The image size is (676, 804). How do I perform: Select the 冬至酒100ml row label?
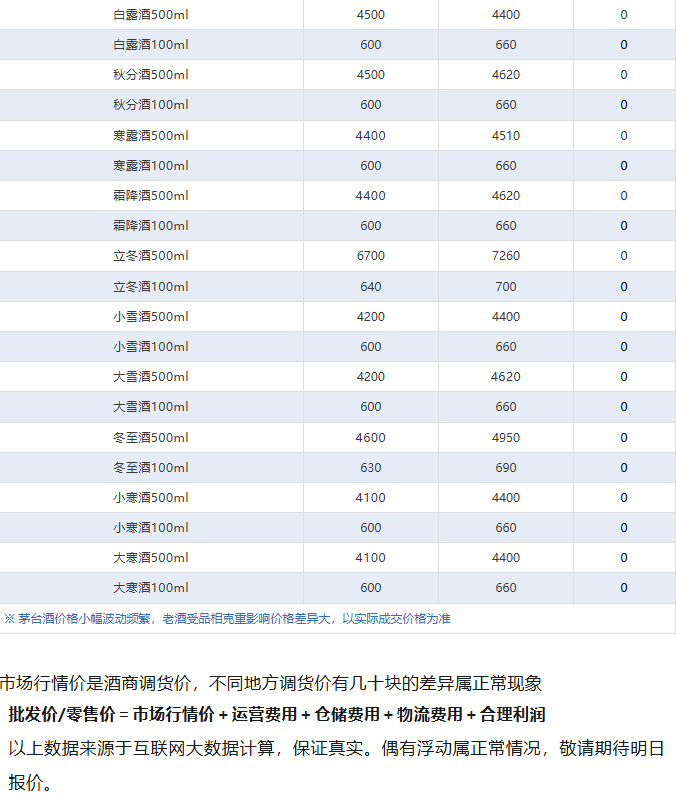coord(151,468)
